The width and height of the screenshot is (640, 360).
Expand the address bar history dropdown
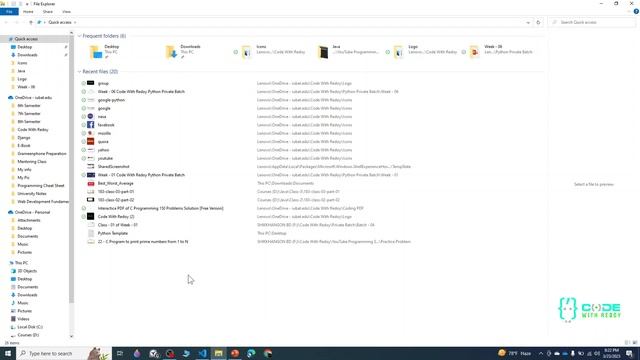[x=528, y=22]
